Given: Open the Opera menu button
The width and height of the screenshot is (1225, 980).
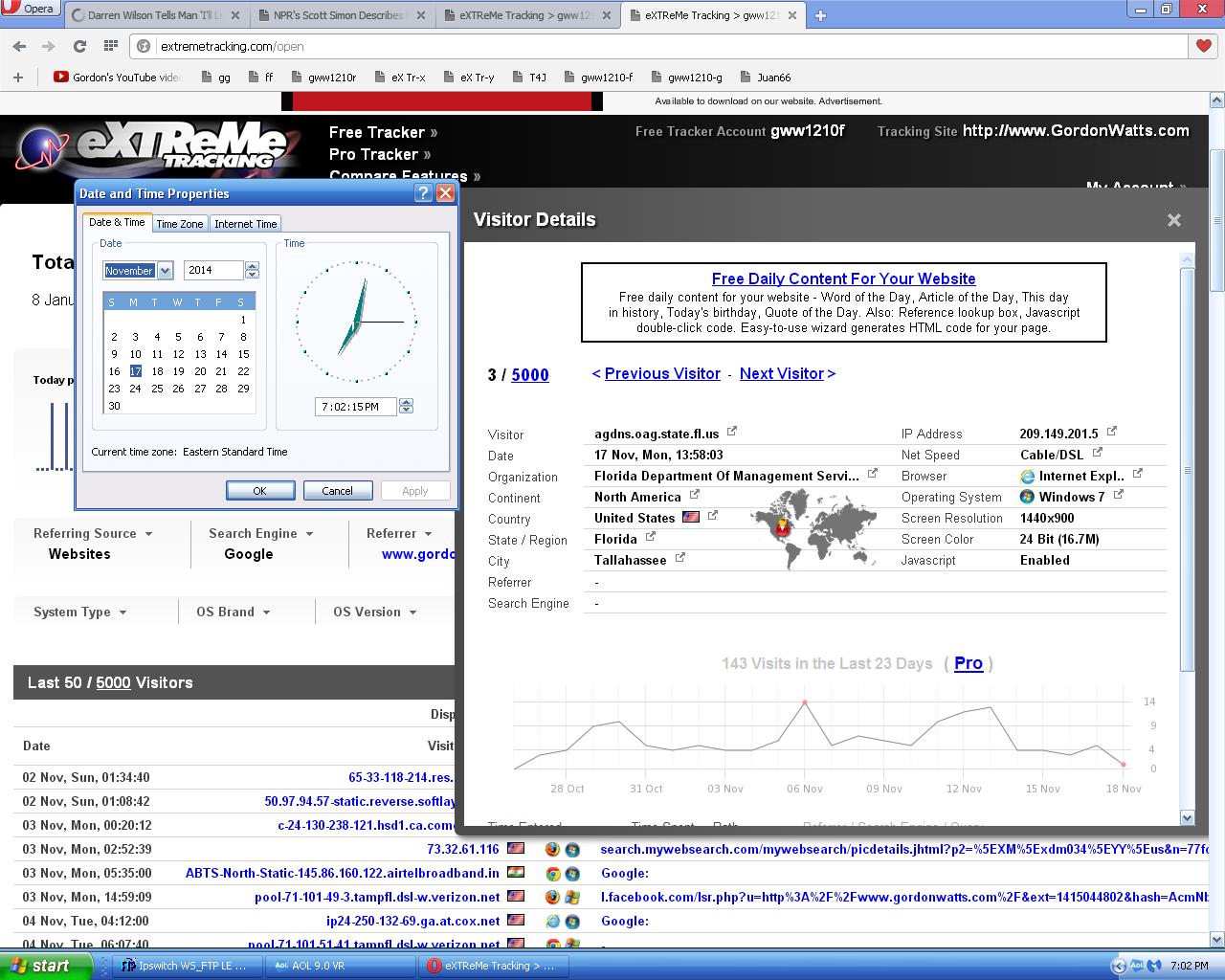Looking at the screenshot, I should coord(31,9).
